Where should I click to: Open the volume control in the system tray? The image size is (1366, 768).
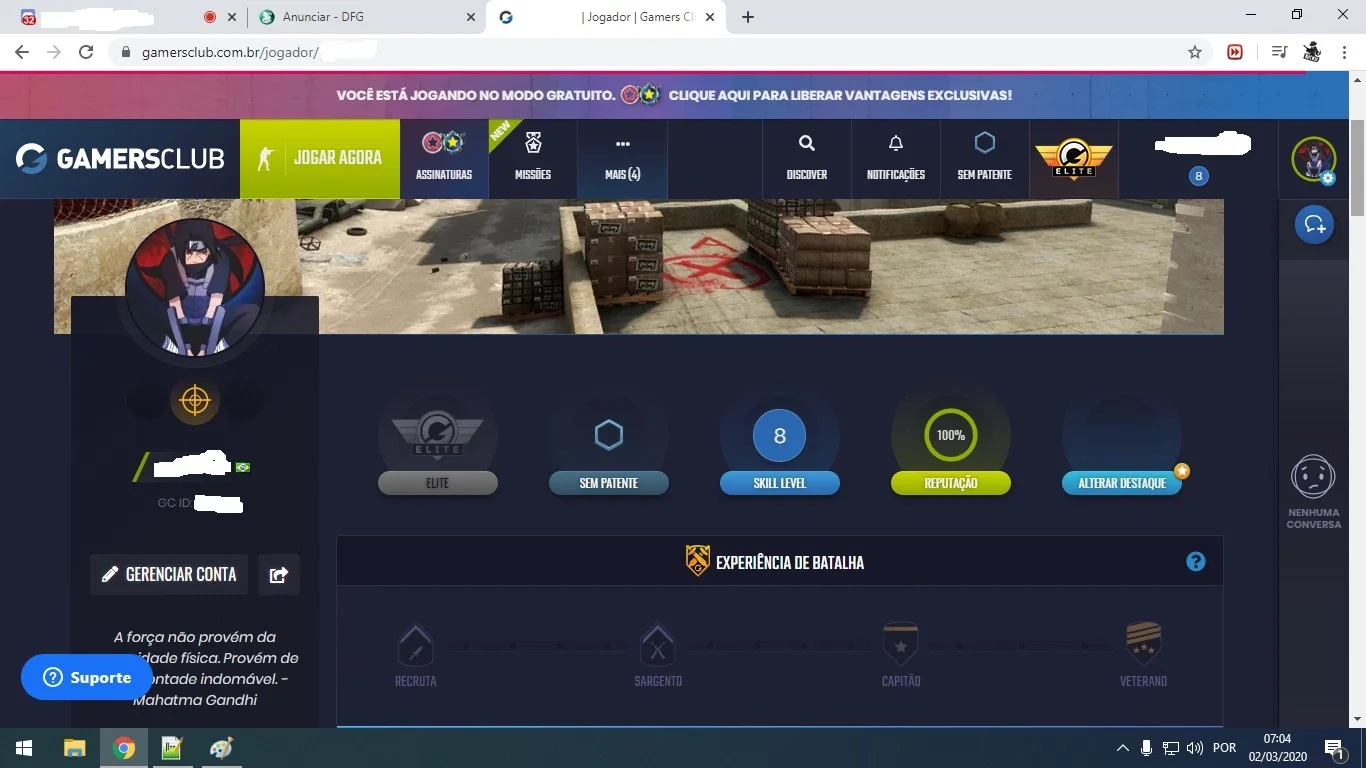click(x=1194, y=748)
